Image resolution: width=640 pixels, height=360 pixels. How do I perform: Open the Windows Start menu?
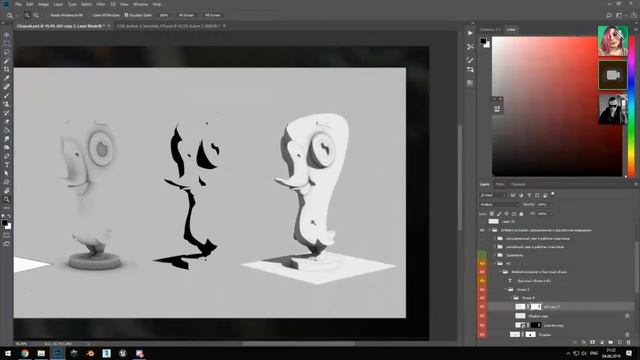tap(8, 353)
